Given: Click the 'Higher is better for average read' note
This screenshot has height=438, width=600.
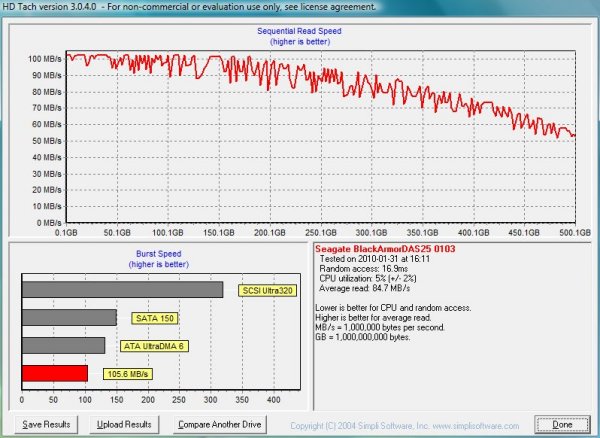Looking at the screenshot, I should click(x=373, y=318).
